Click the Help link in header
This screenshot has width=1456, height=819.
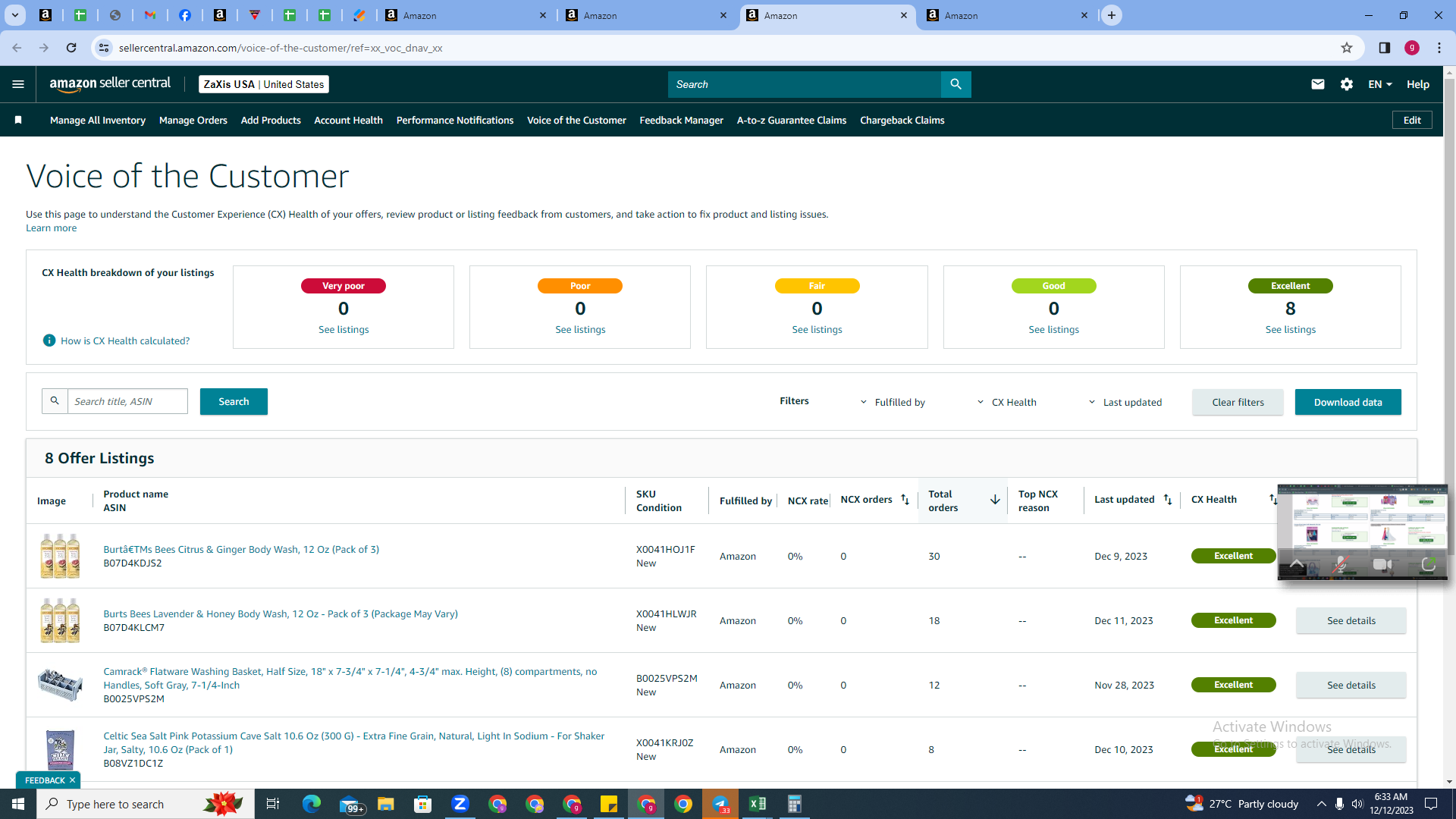(1417, 84)
